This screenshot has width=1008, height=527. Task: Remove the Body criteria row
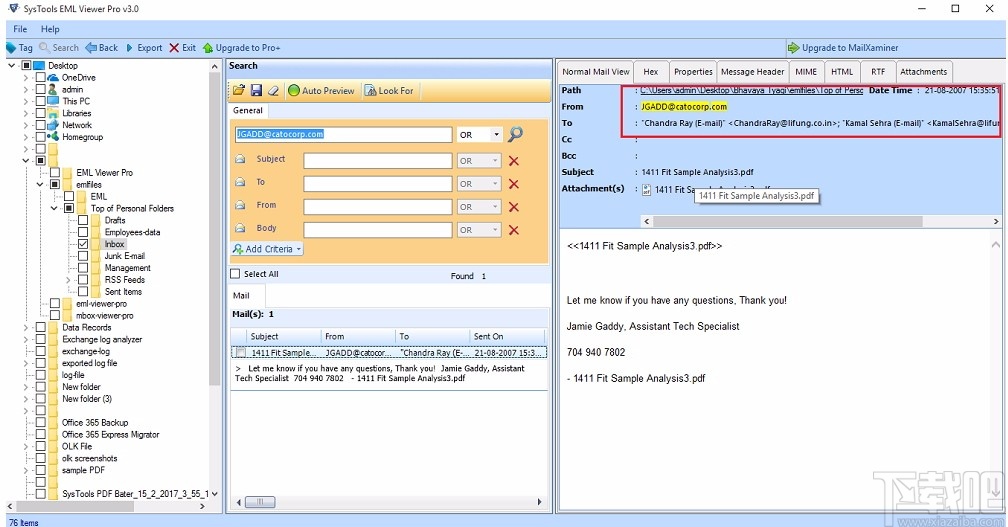514,230
